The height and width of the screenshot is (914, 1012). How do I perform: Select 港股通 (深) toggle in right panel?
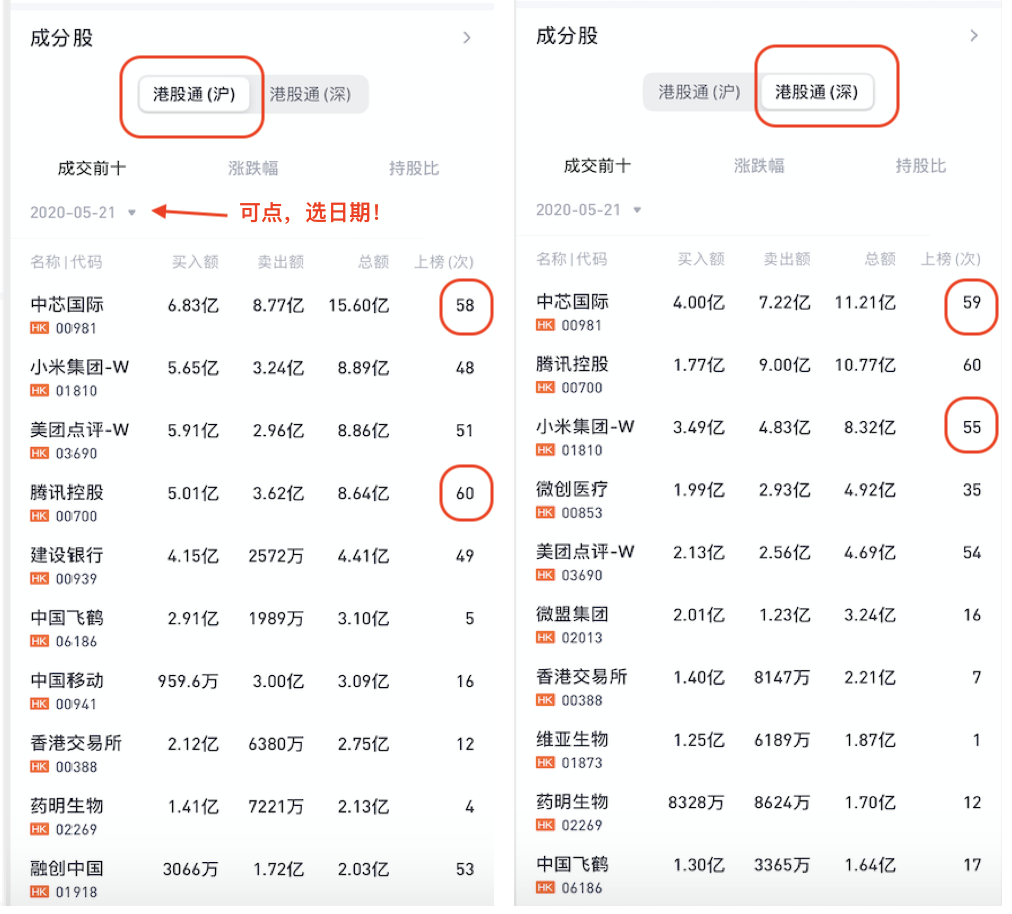point(816,92)
